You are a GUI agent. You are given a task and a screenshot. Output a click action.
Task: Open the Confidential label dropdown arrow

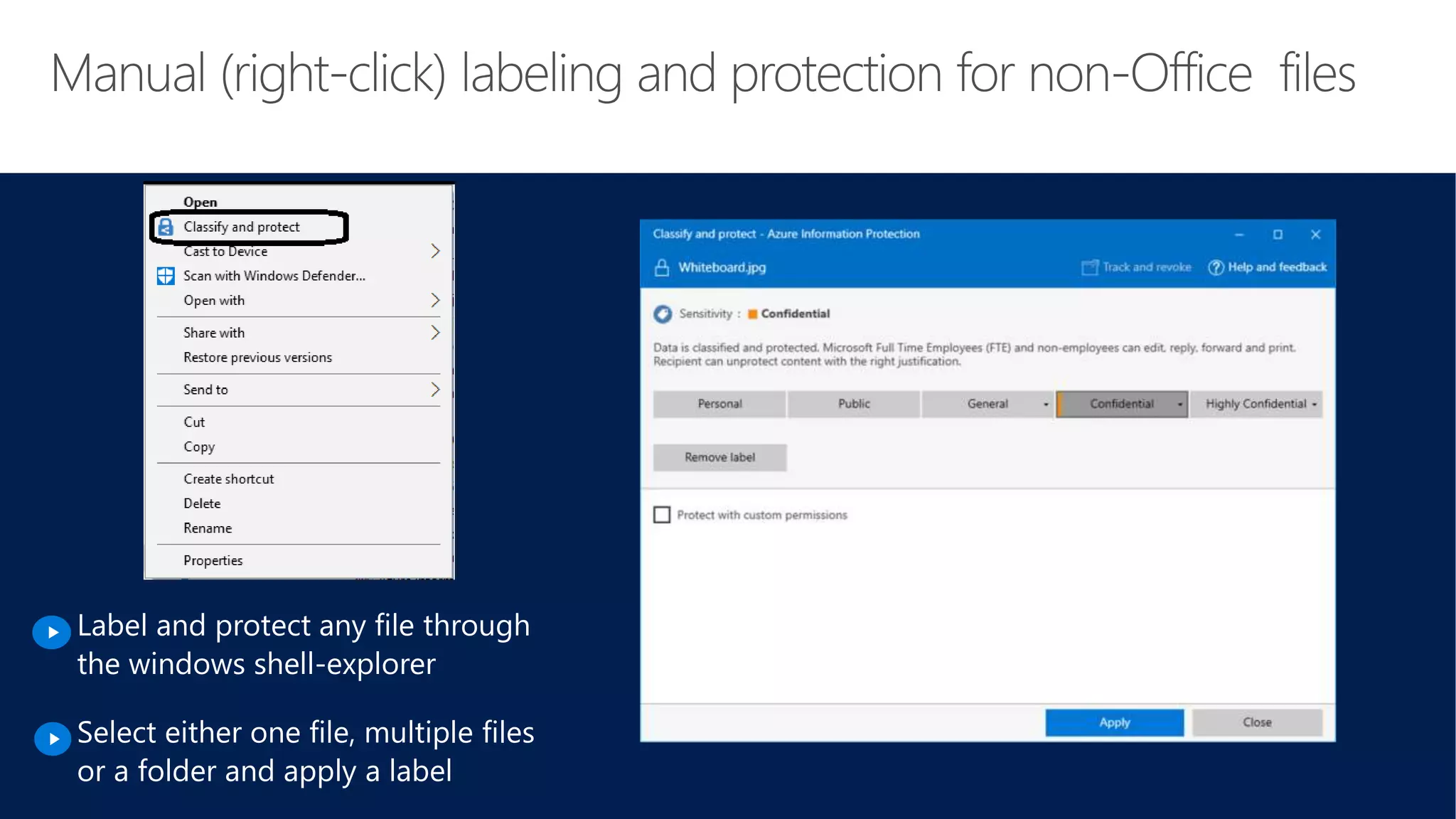point(1180,405)
